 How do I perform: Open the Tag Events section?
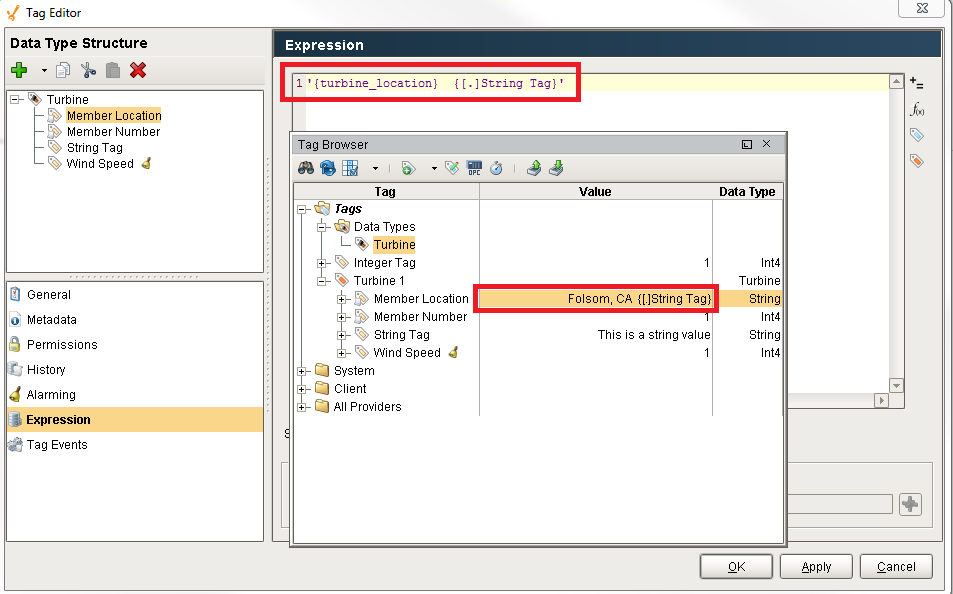tap(57, 445)
